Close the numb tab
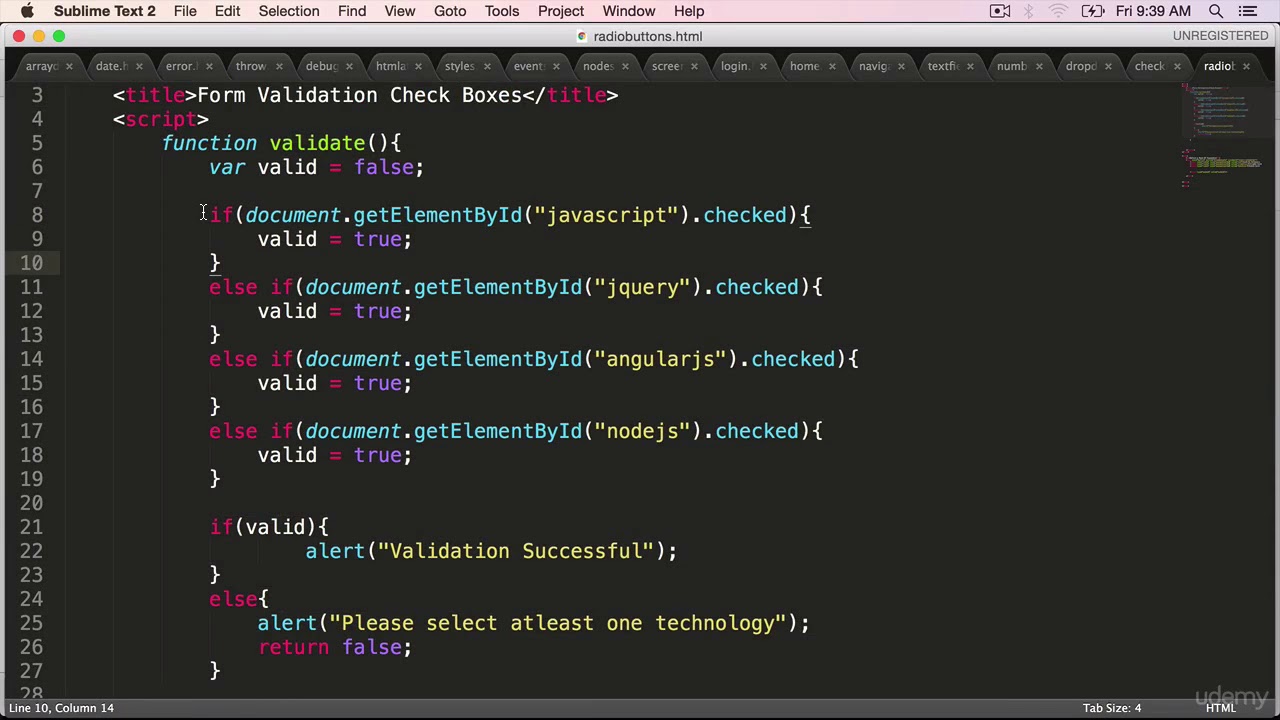Viewport: 1280px width, 720px height. (x=1039, y=67)
